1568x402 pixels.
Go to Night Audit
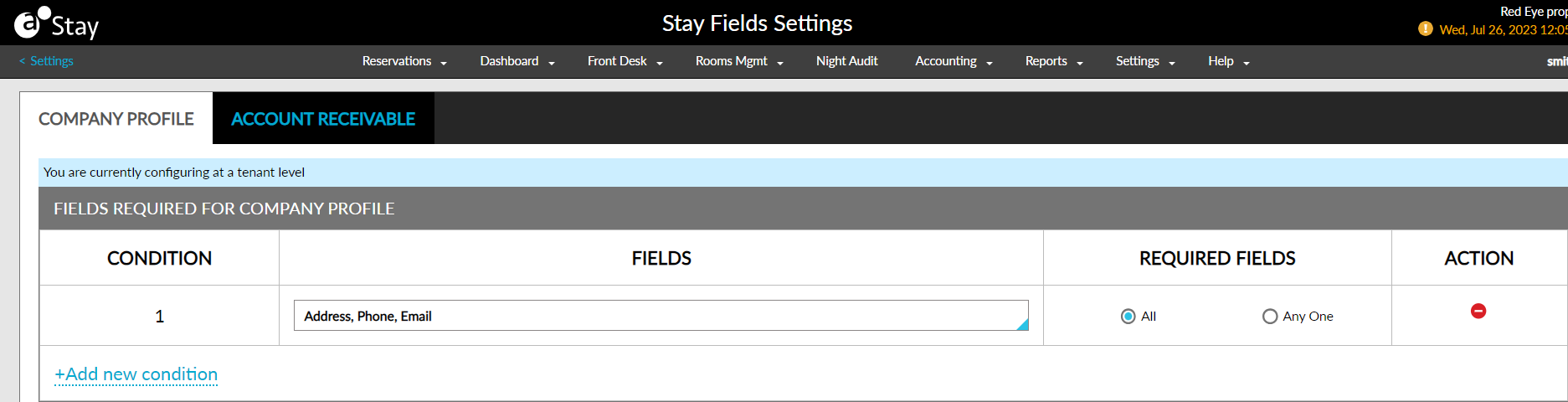(x=846, y=61)
